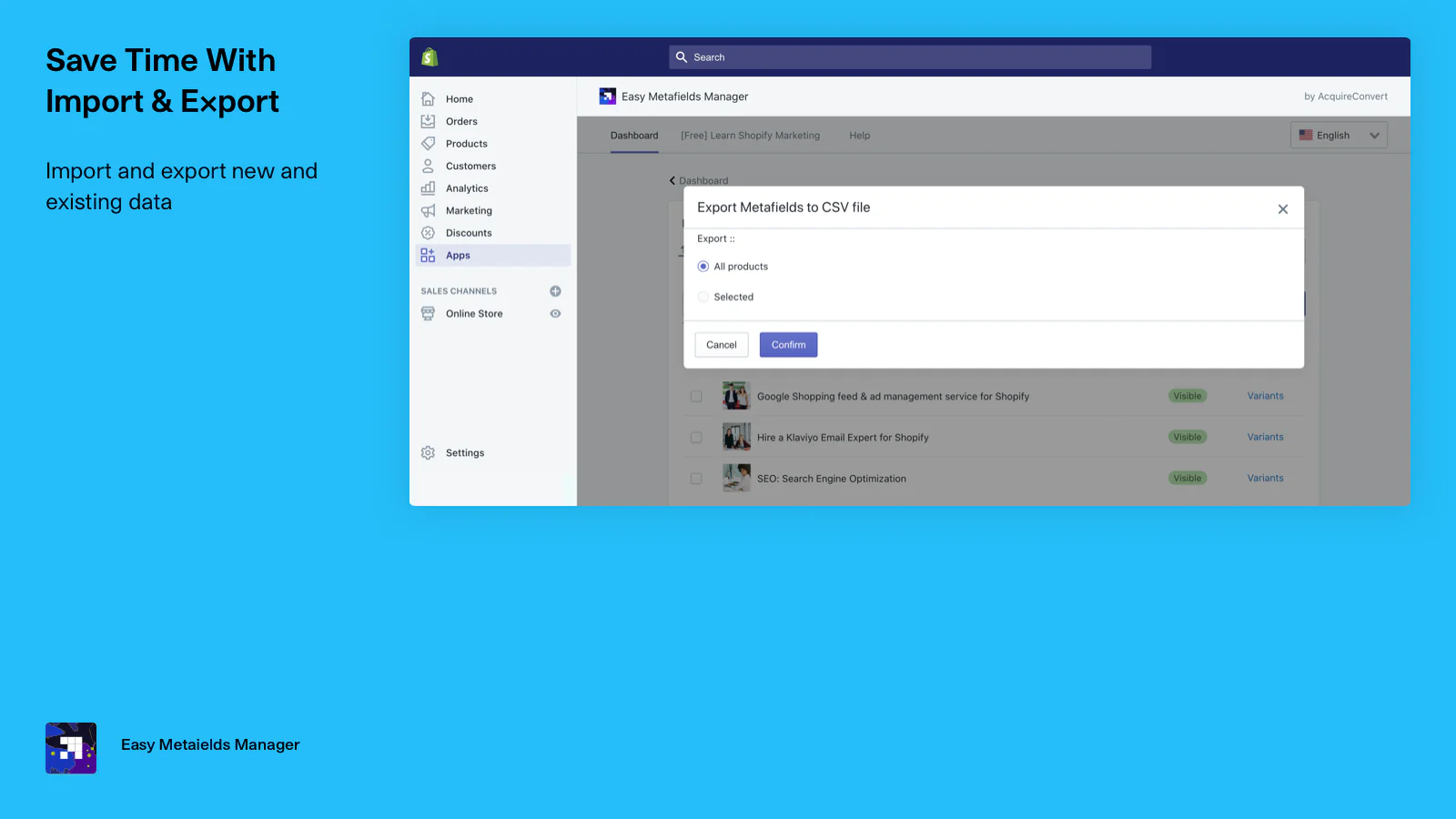
Task: Click the Shopify logo icon
Action: click(x=430, y=57)
